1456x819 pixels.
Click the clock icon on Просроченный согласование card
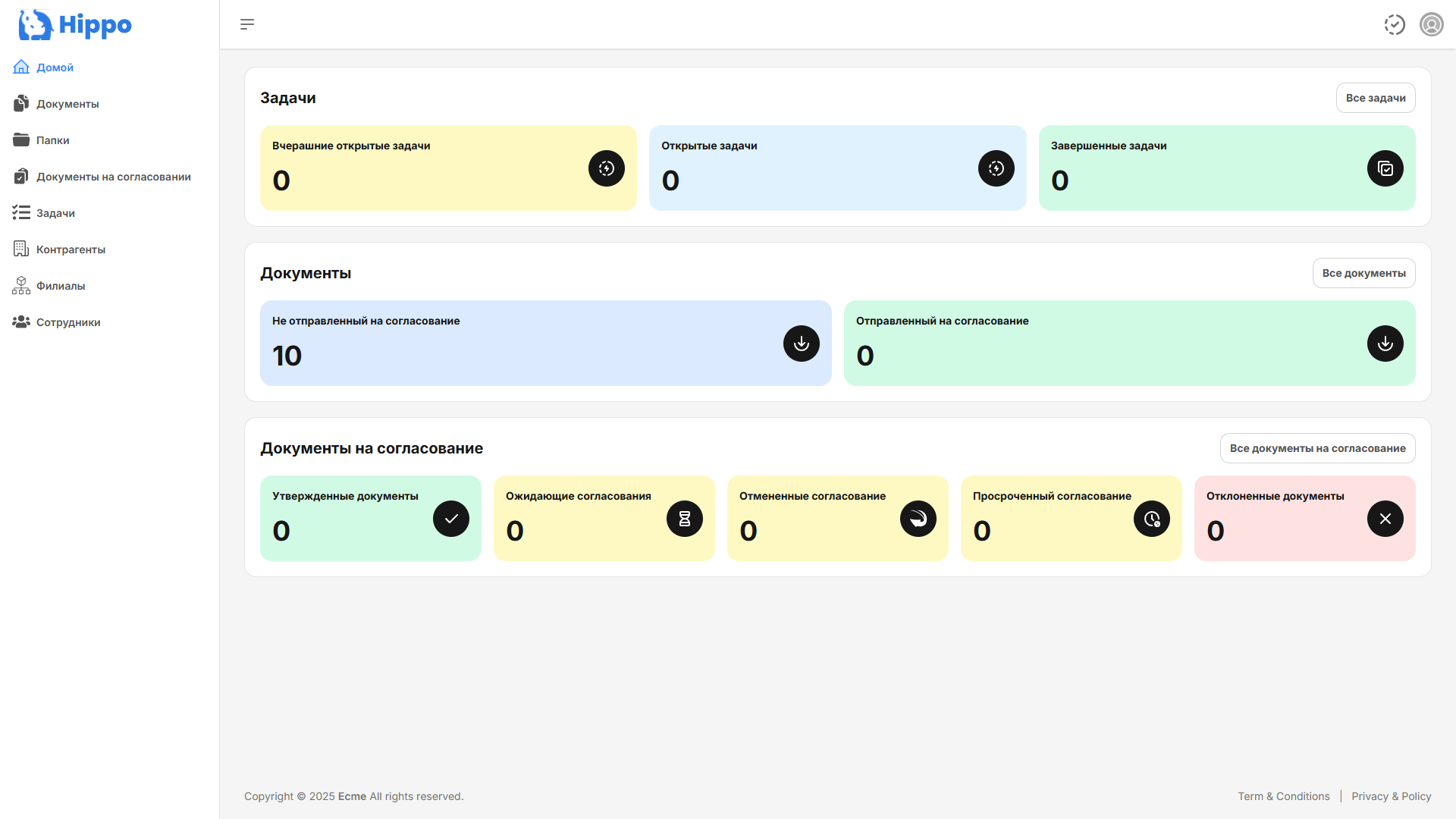point(1151,518)
